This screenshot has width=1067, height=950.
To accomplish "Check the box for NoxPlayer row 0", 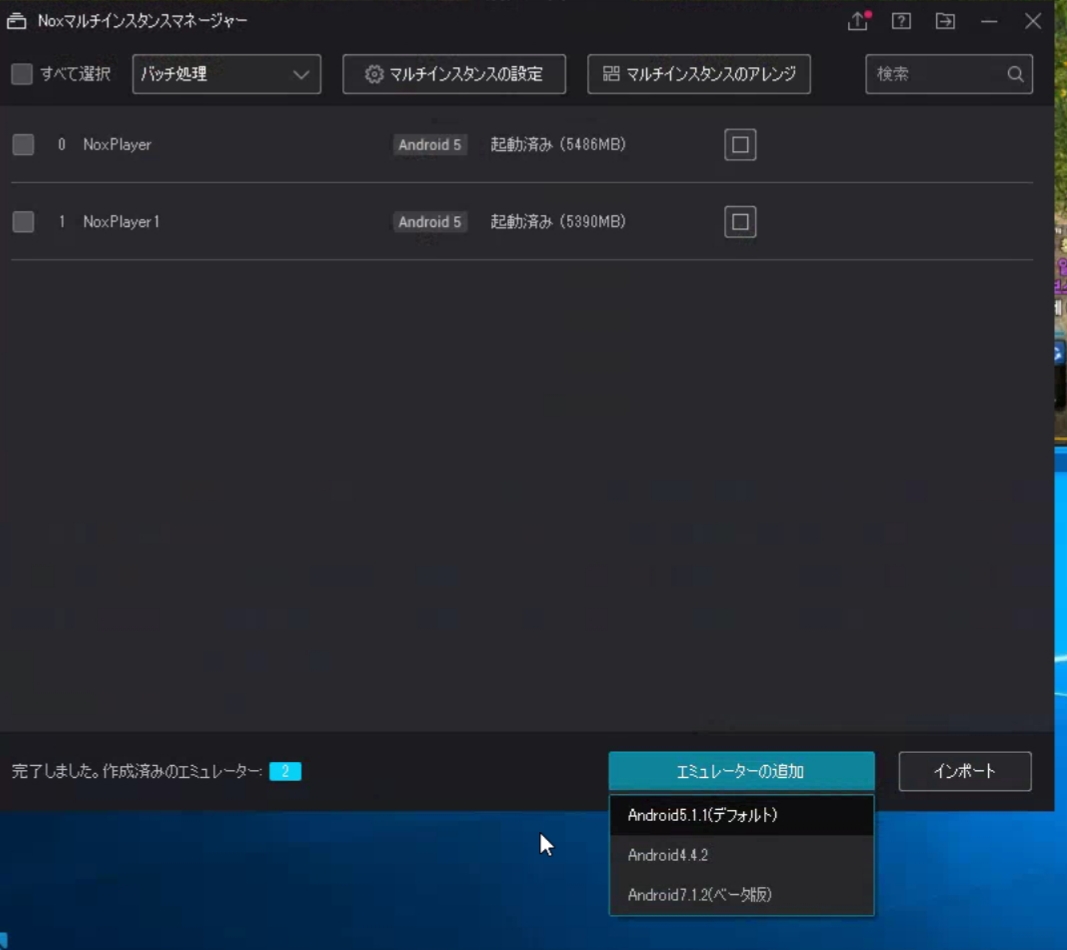I will (23, 144).
